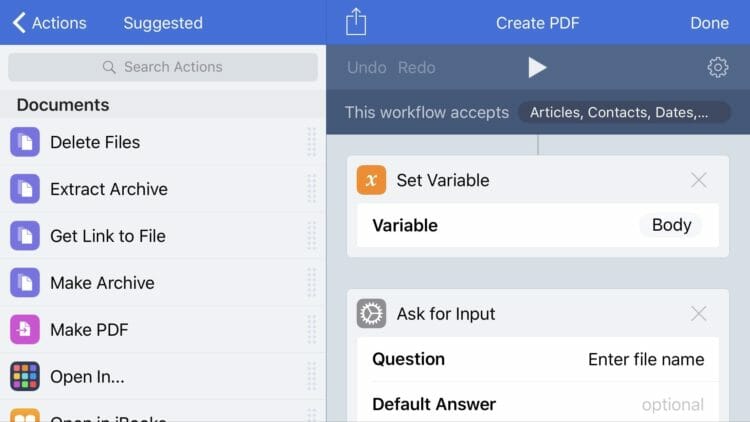Screen dimensions: 750x422
Task: Open the Body variable selector
Action: click(671, 225)
